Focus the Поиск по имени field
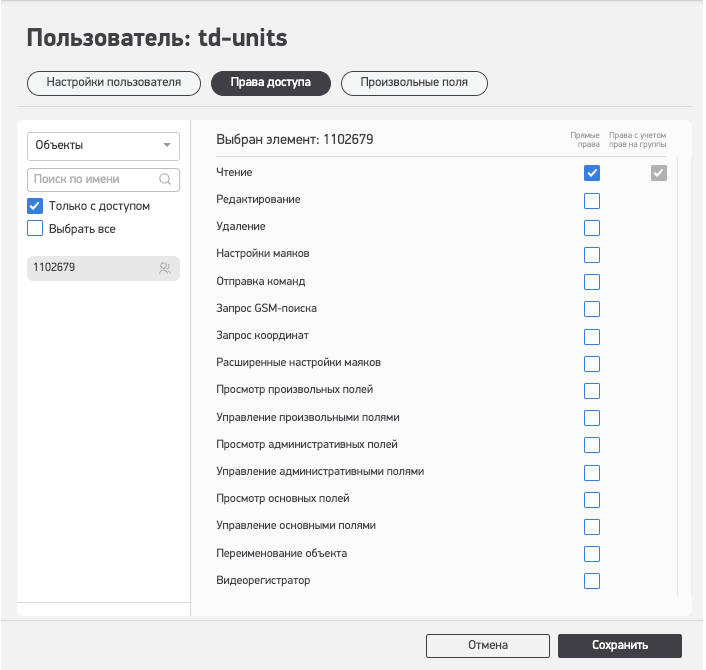Viewport: 706px width, 670px height. (103, 180)
